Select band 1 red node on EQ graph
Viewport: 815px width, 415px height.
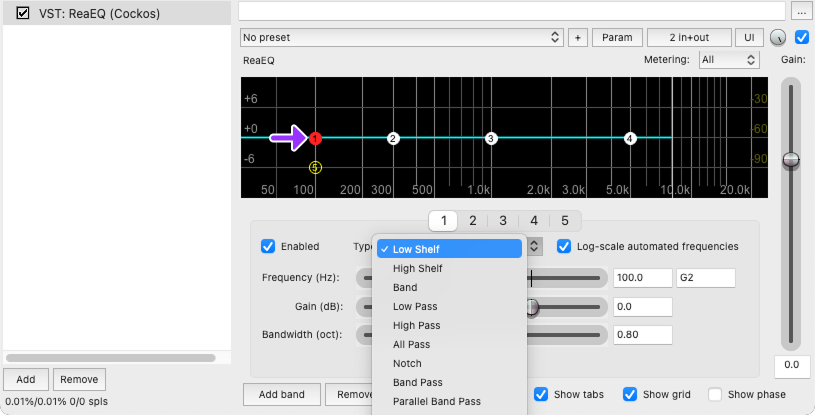[315, 138]
